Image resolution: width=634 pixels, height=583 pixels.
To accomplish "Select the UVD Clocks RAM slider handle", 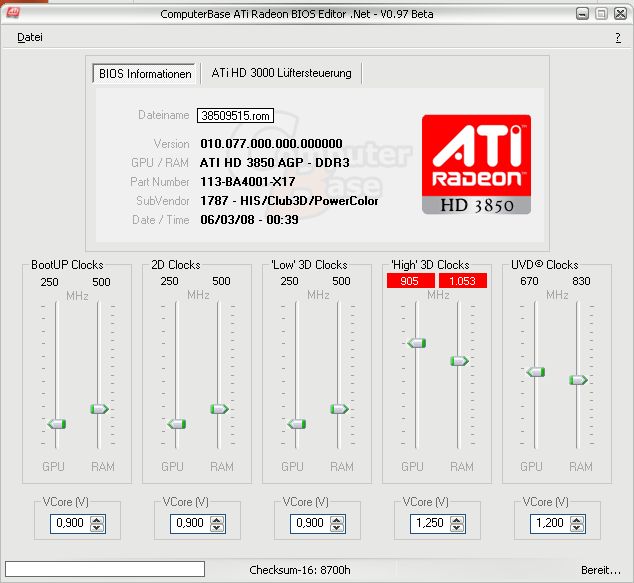I will tap(578, 380).
